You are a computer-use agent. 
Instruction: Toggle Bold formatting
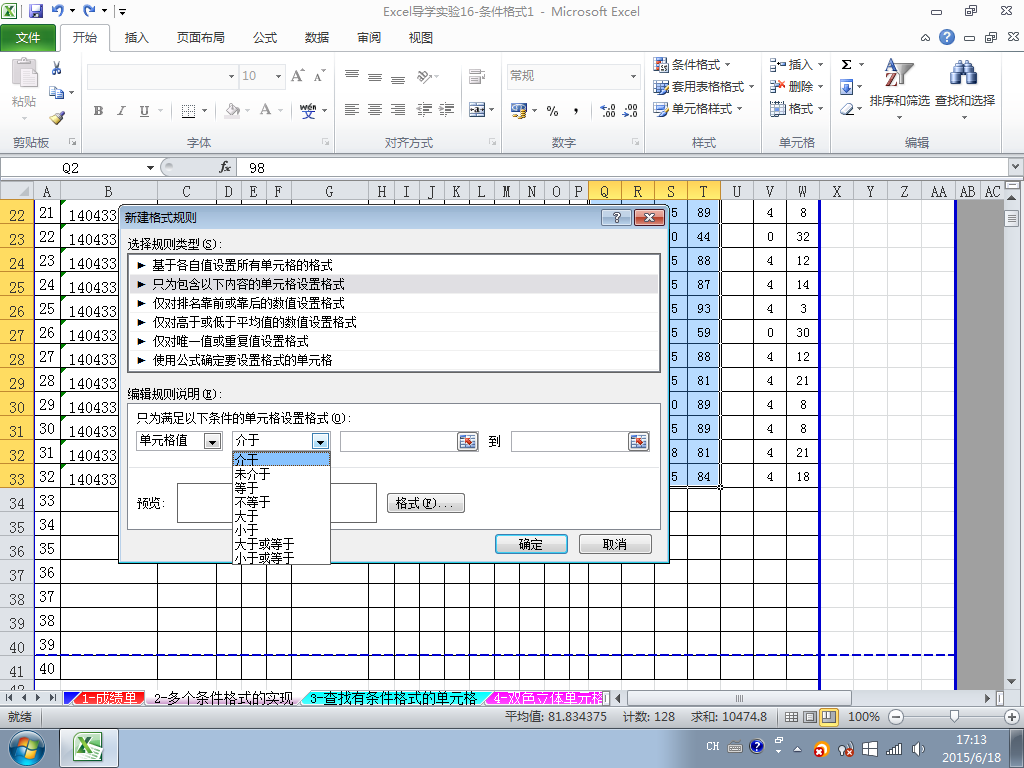99,110
